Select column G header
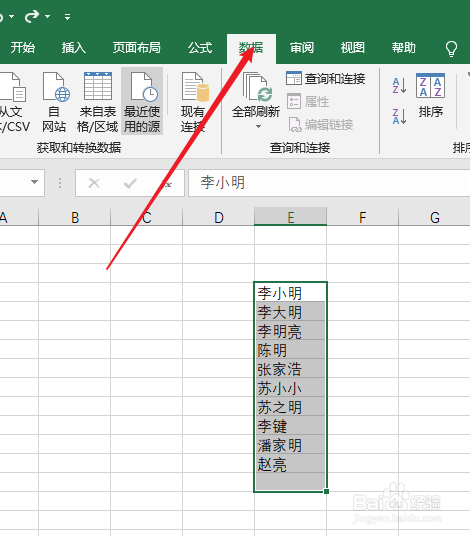 click(434, 217)
